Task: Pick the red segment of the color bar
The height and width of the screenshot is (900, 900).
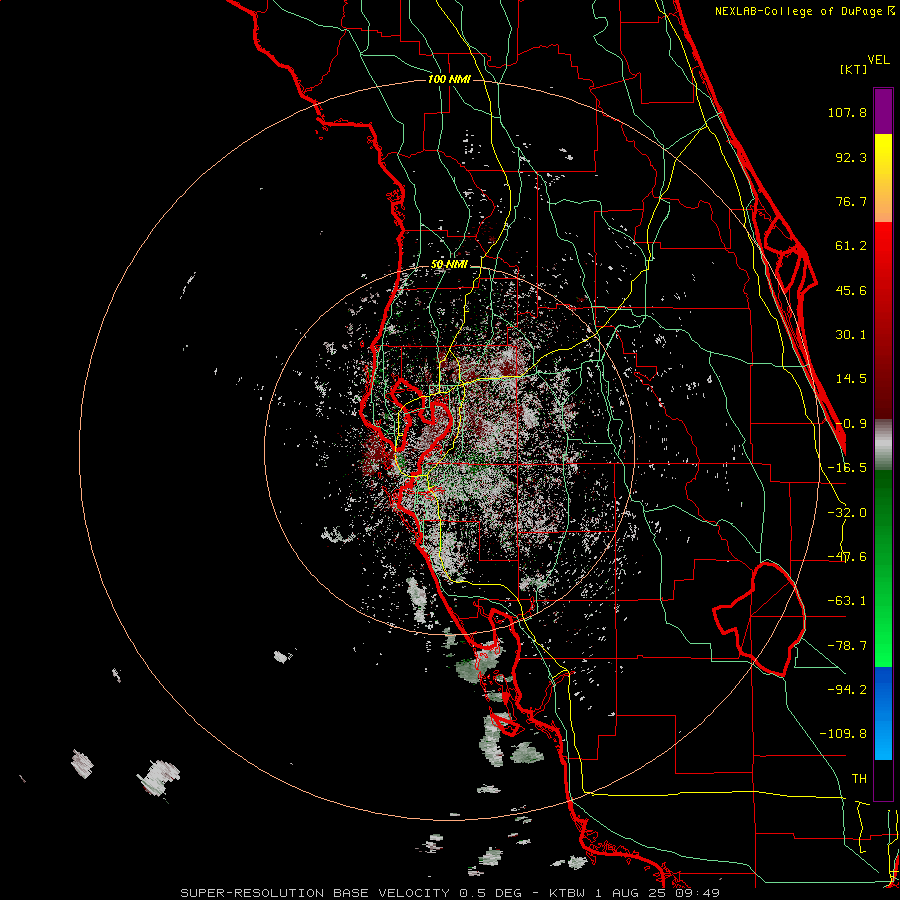Action: pos(883,320)
